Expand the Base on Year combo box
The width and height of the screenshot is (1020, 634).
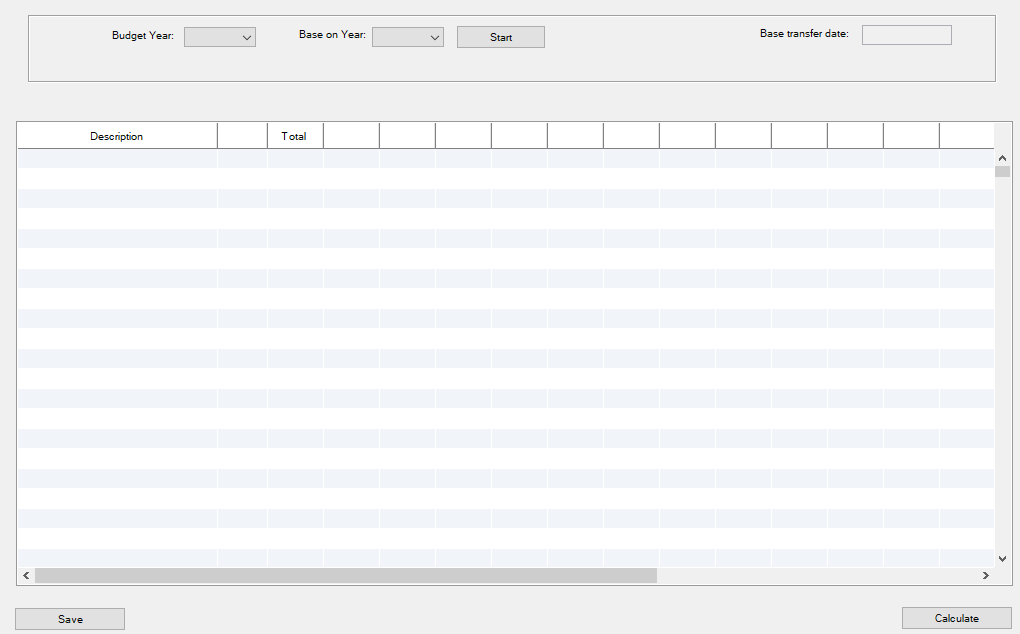(408, 37)
